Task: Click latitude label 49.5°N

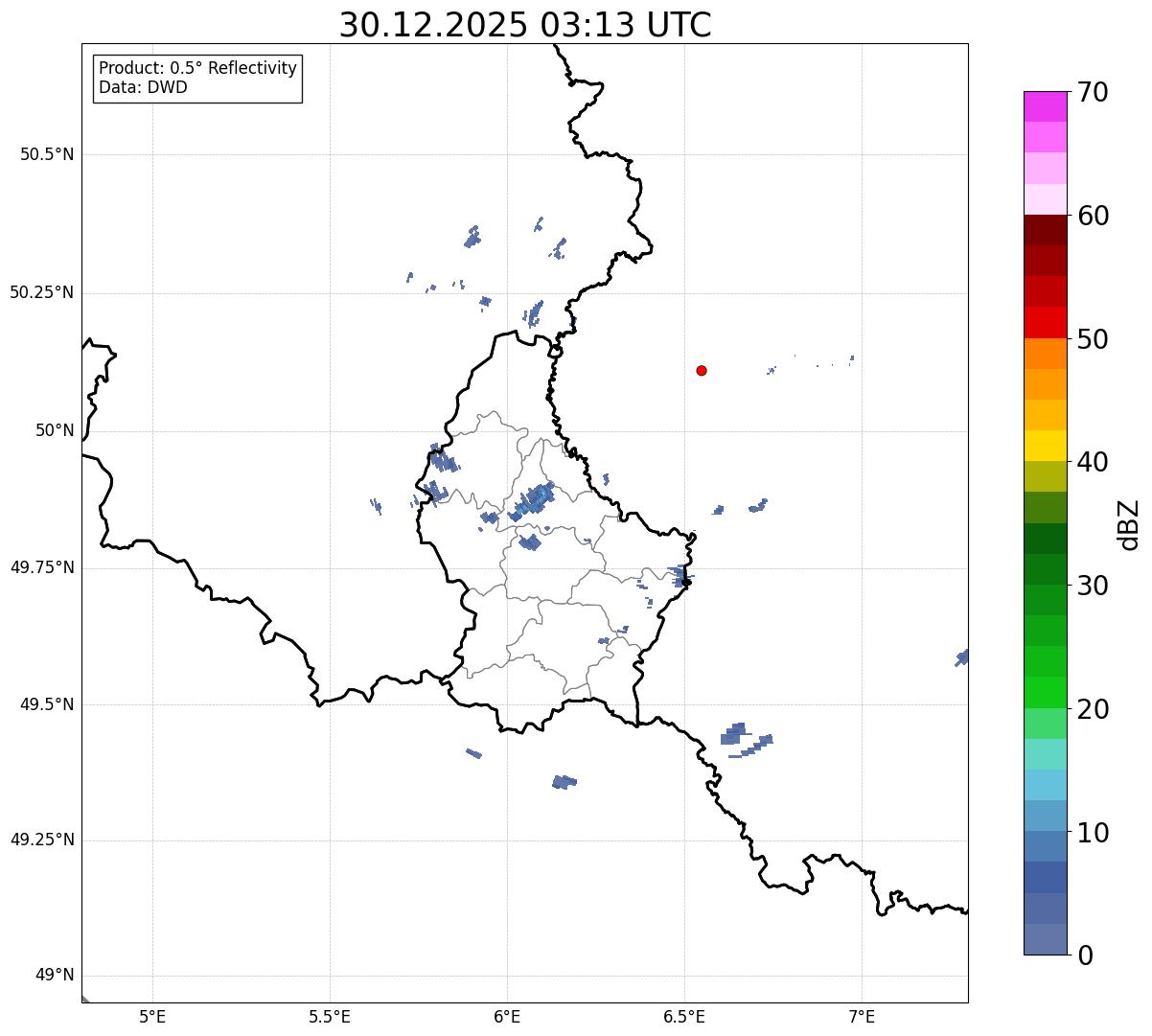Action: (47, 704)
